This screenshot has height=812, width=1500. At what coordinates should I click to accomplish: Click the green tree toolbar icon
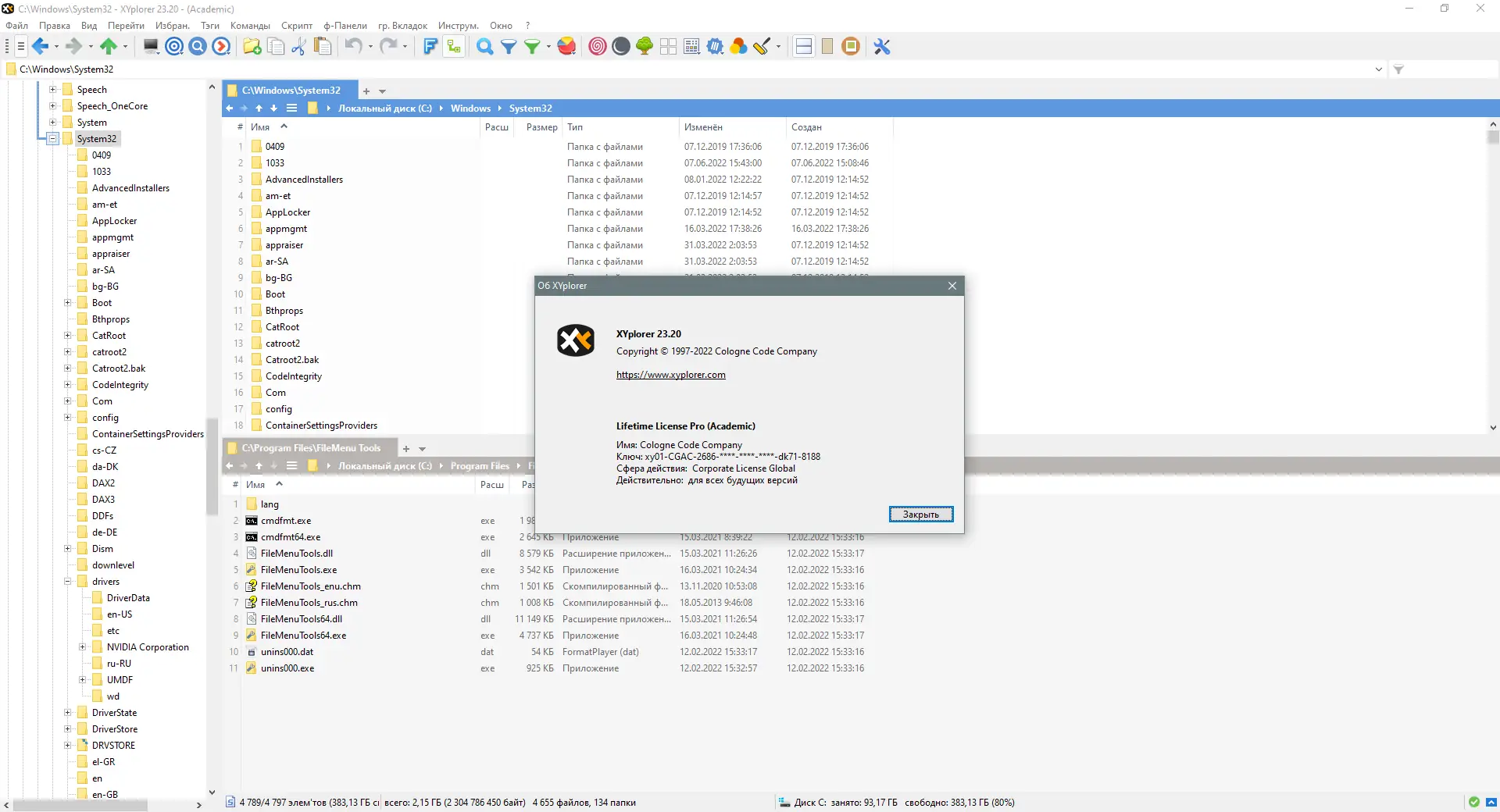(x=645, y=47)
